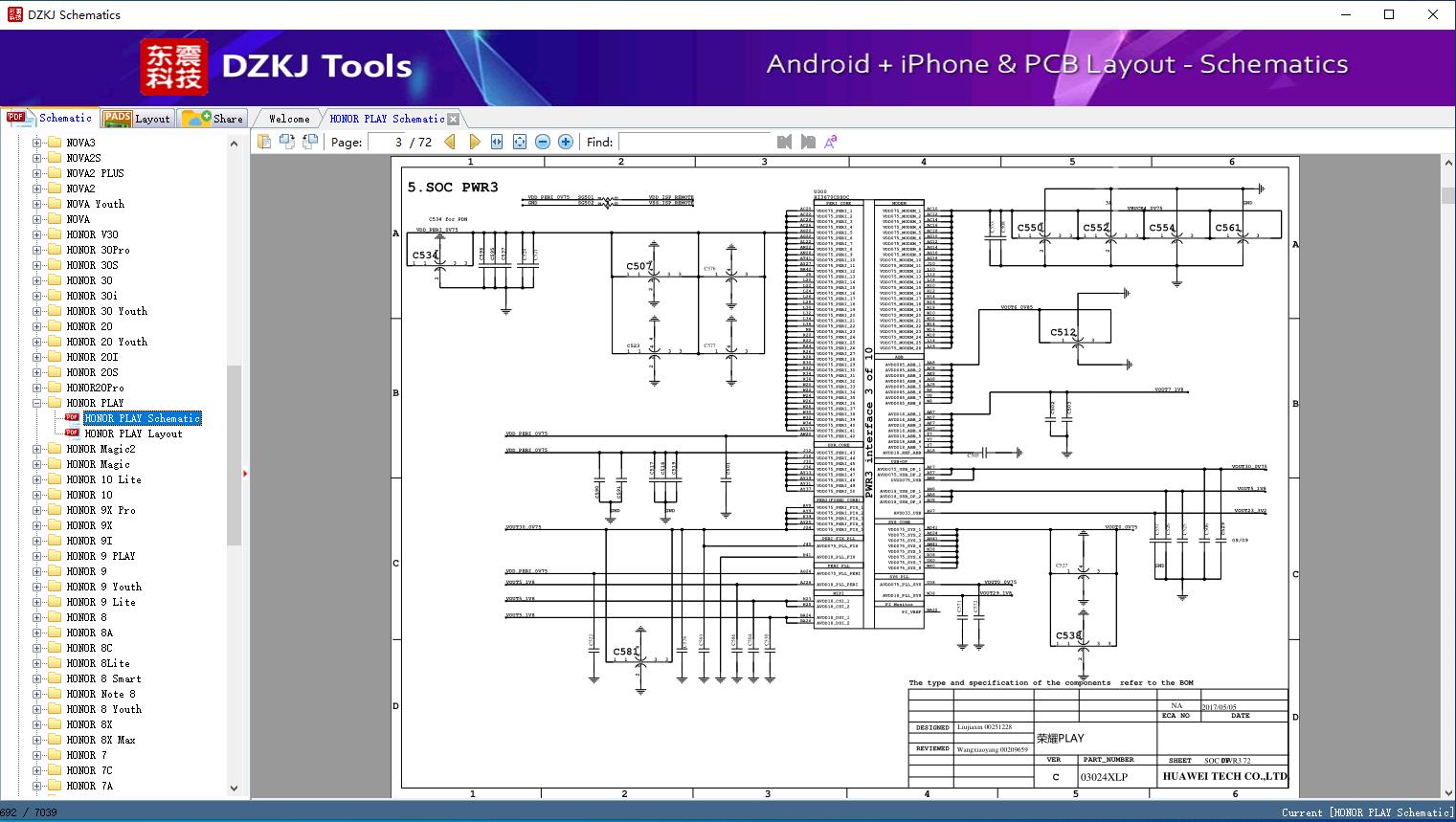Image resolution: width=1456 pixels, height=822 pixels.
Task: Click folder icon next to HONOR V30
Action: coord(54,234)
